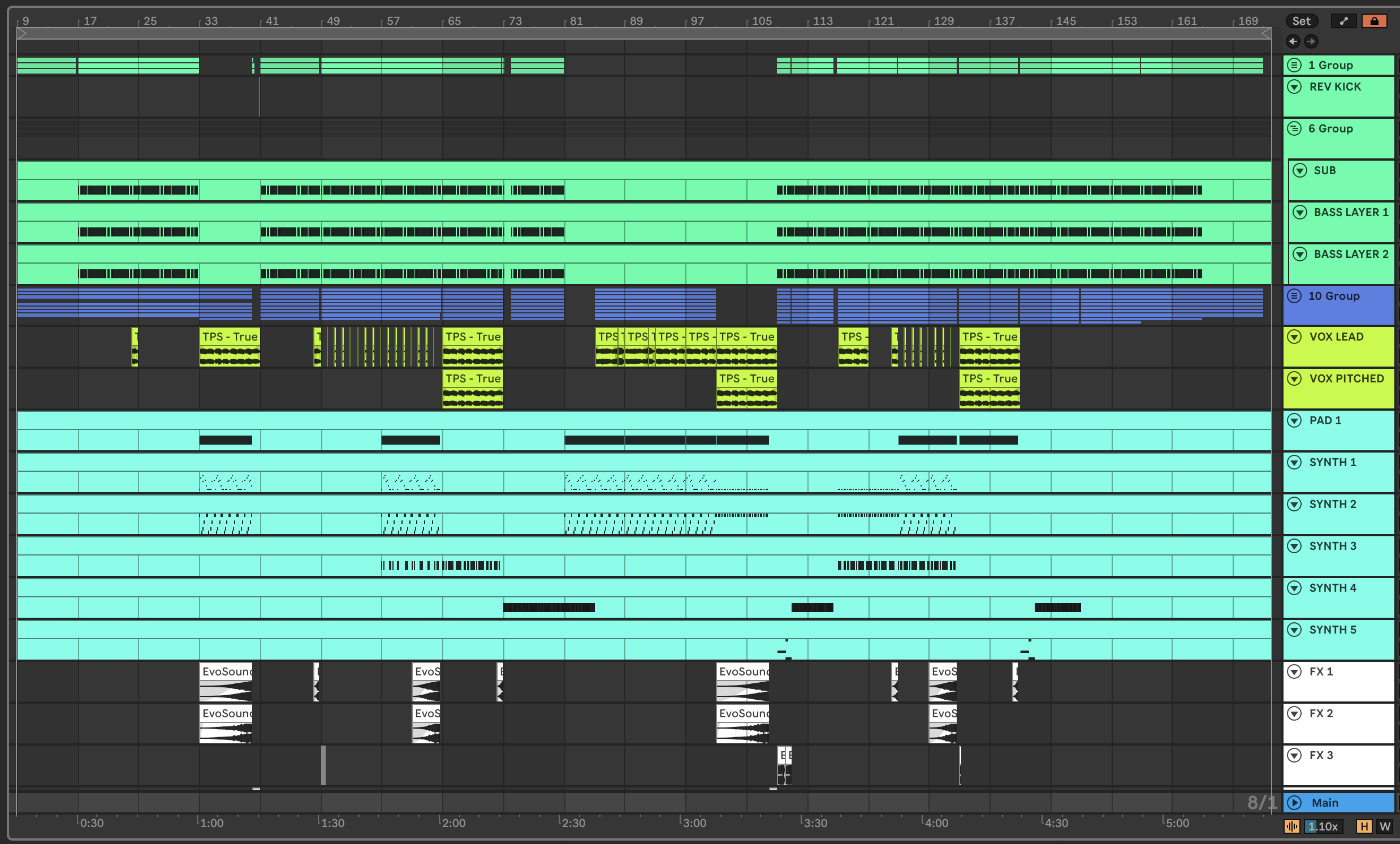This screenshot has height=844, width=1400.
Task: Click 4:00 on the time ruler
Action: pos(936,823)
